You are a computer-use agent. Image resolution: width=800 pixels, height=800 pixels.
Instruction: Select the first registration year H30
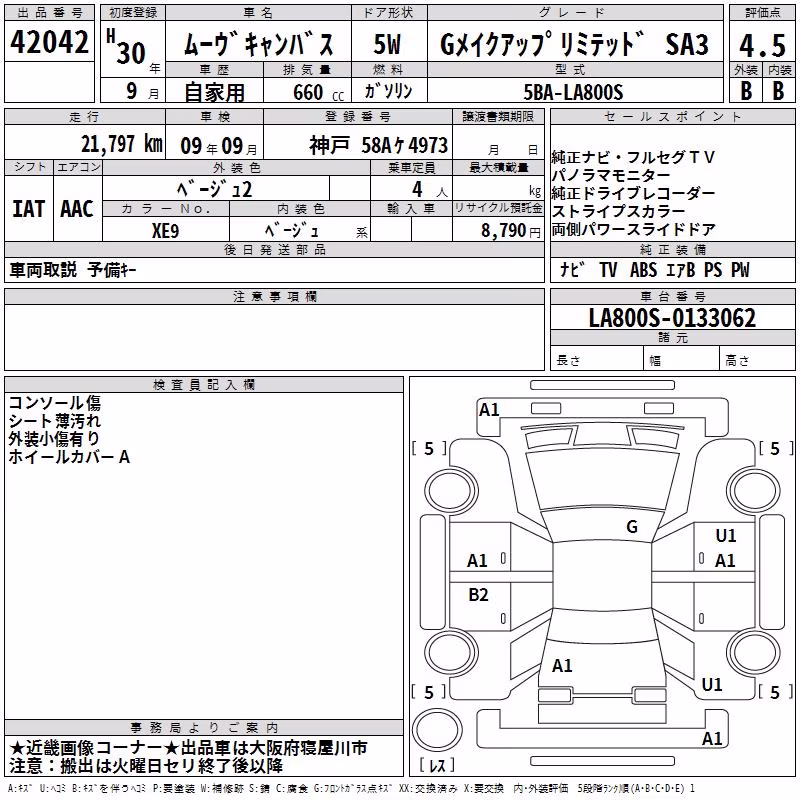pos(128,47)
